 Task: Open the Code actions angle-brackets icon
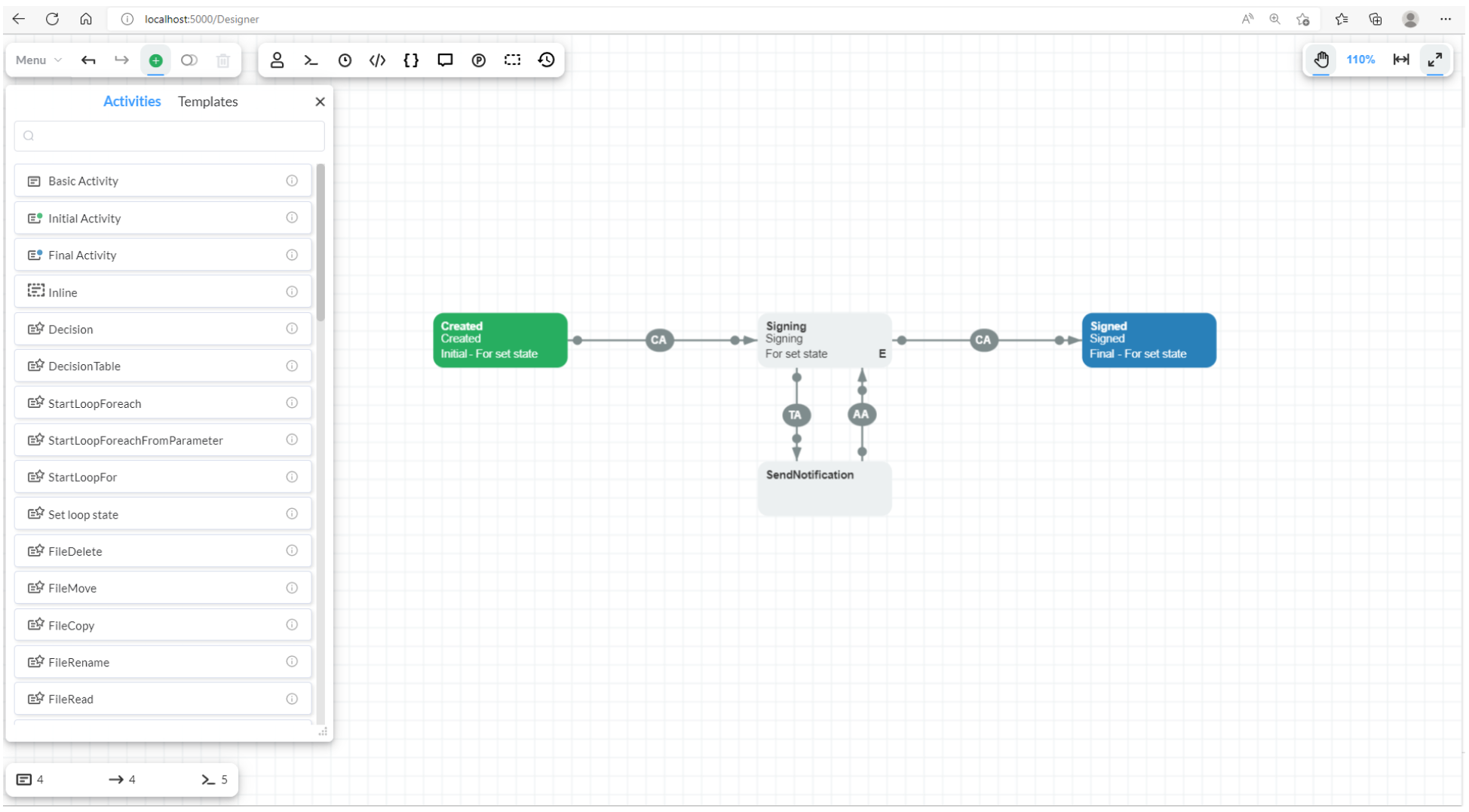378,60
